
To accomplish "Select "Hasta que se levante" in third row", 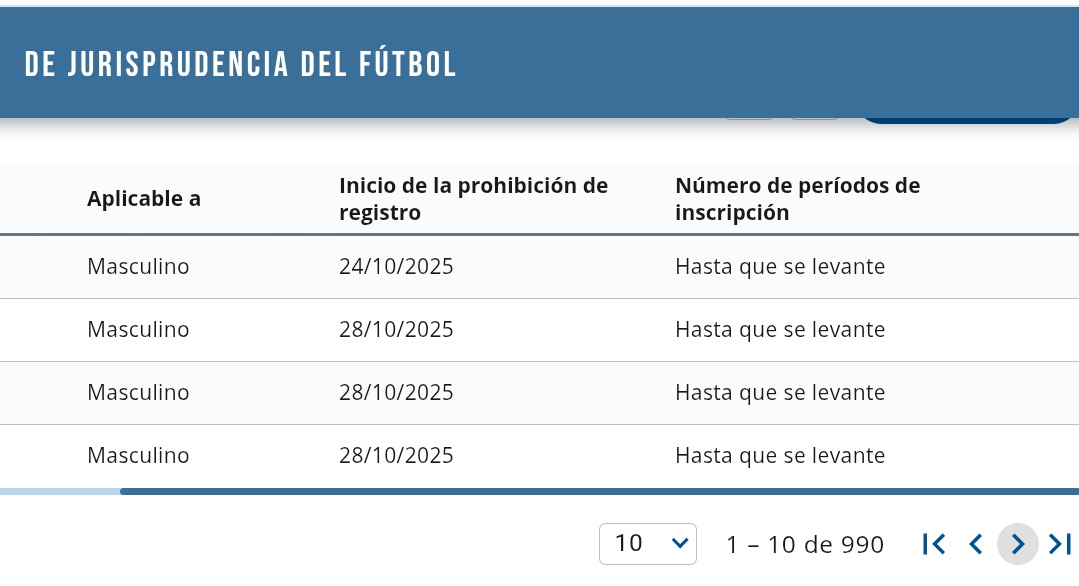I will pyautogui.click(x=780, y=393).
